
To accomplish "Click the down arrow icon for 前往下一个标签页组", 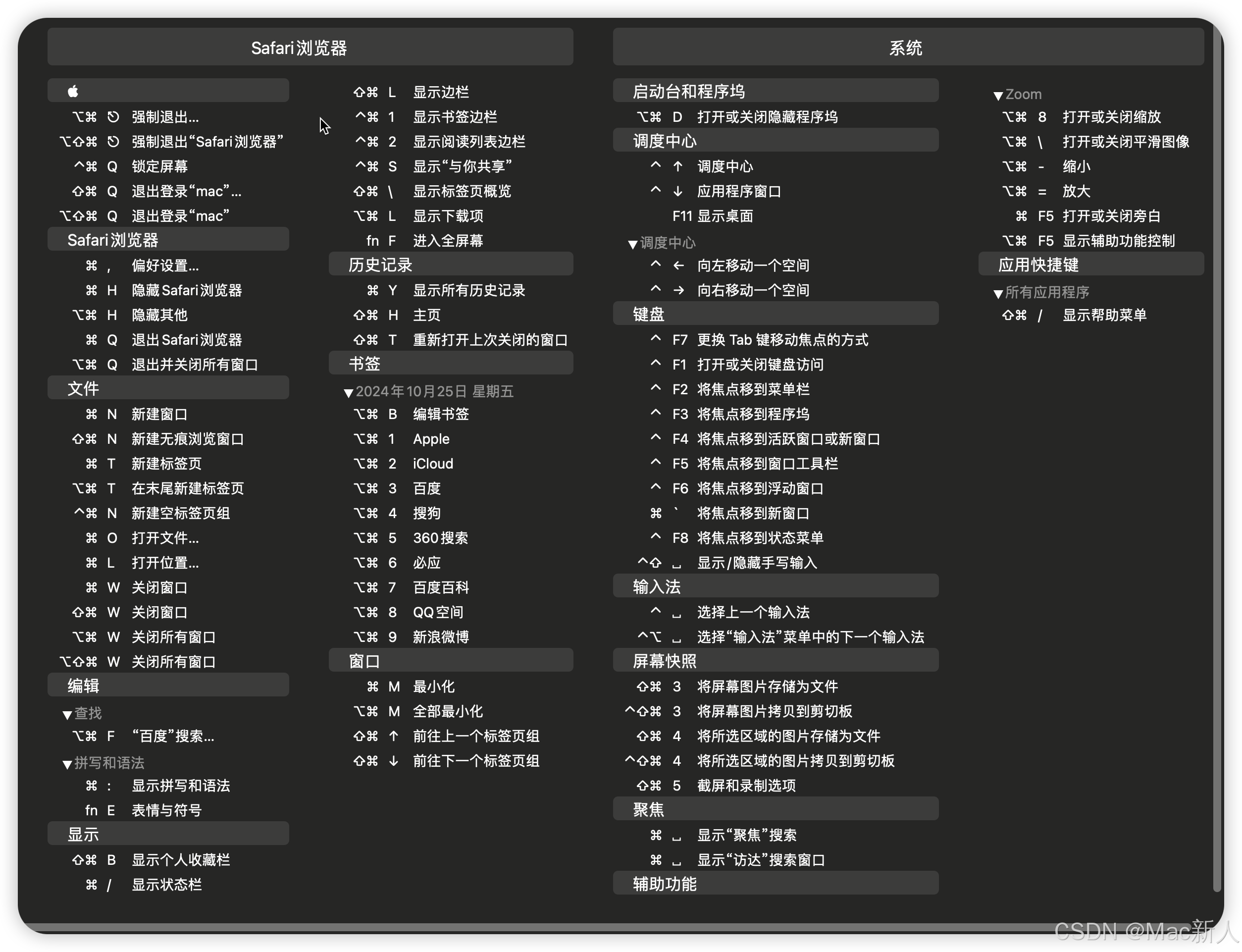I will [393, 761].
